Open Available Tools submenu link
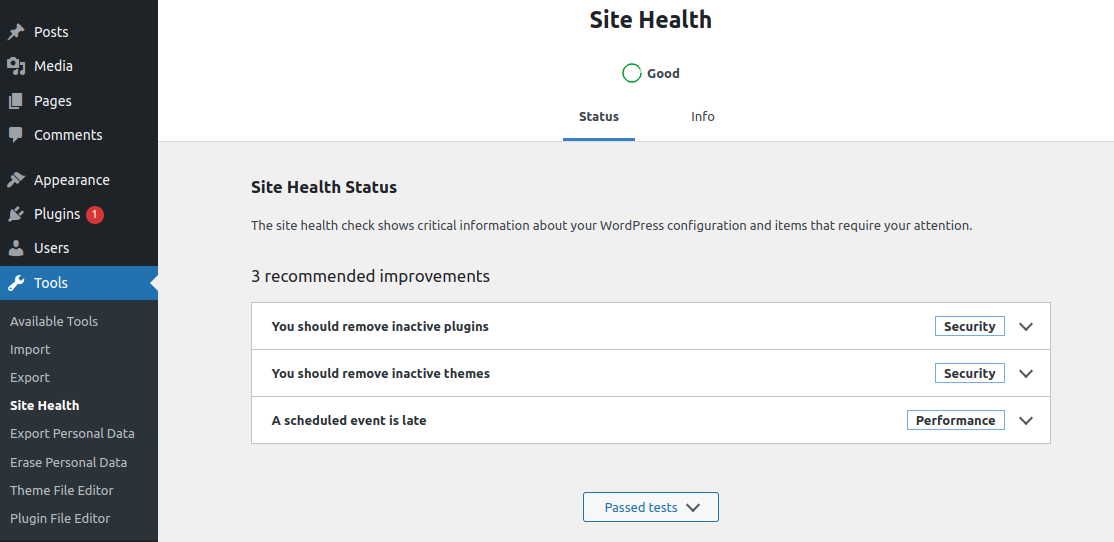The image size is (1114, 542). coord(54,322)
